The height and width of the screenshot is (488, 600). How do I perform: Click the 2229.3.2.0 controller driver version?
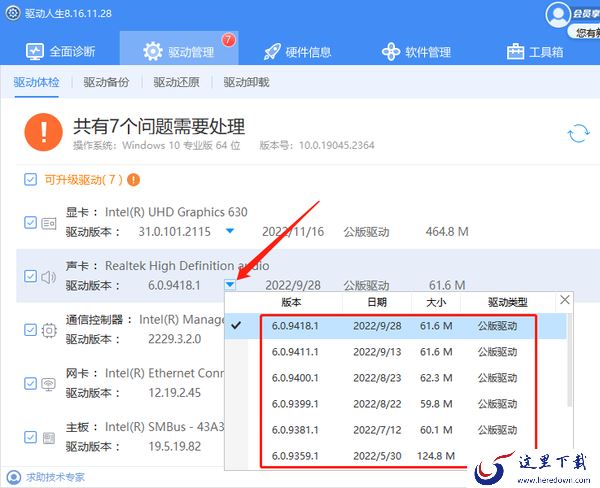174,339
